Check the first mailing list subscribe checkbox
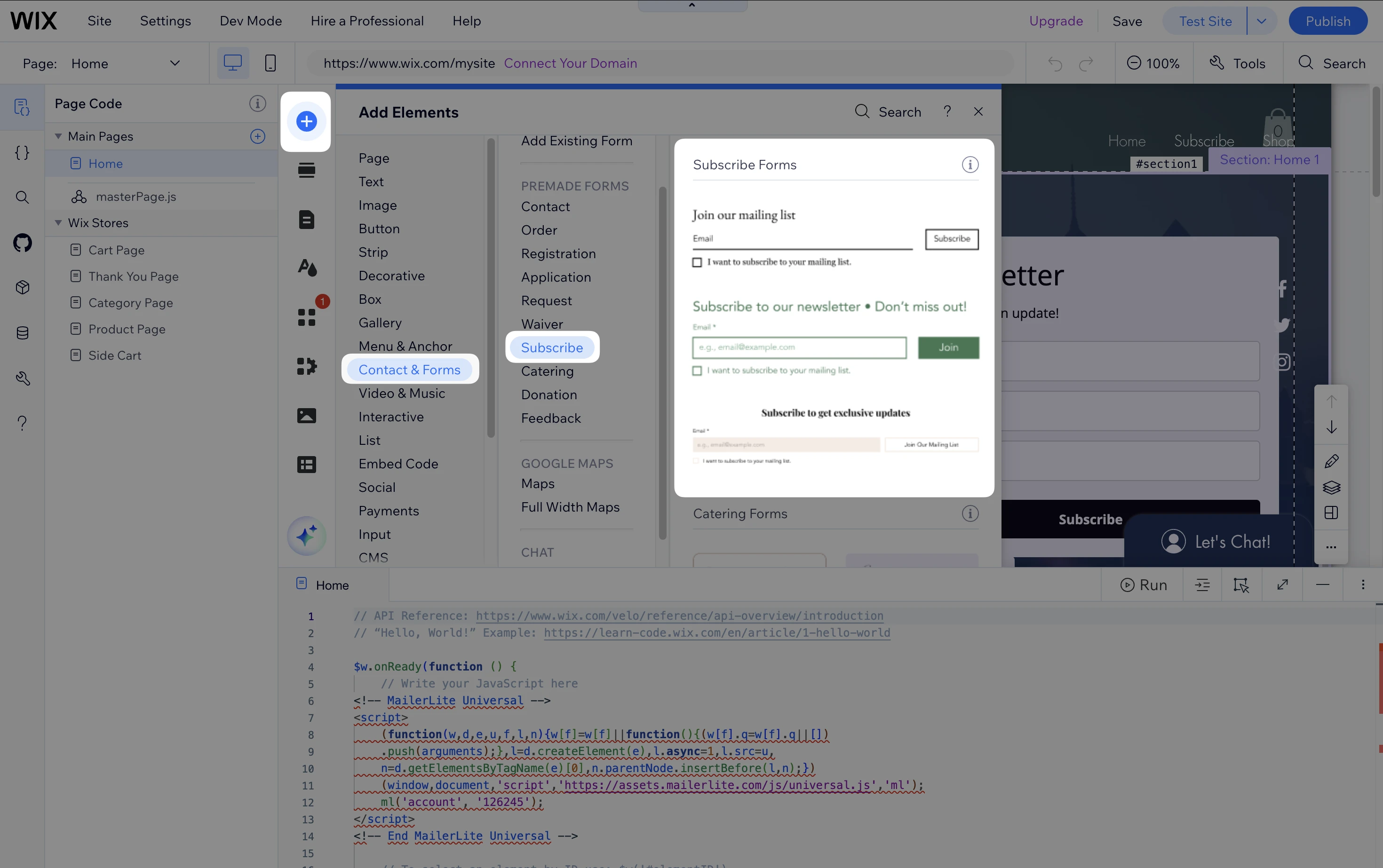The image size is (1383, 868). pos(697,262)
